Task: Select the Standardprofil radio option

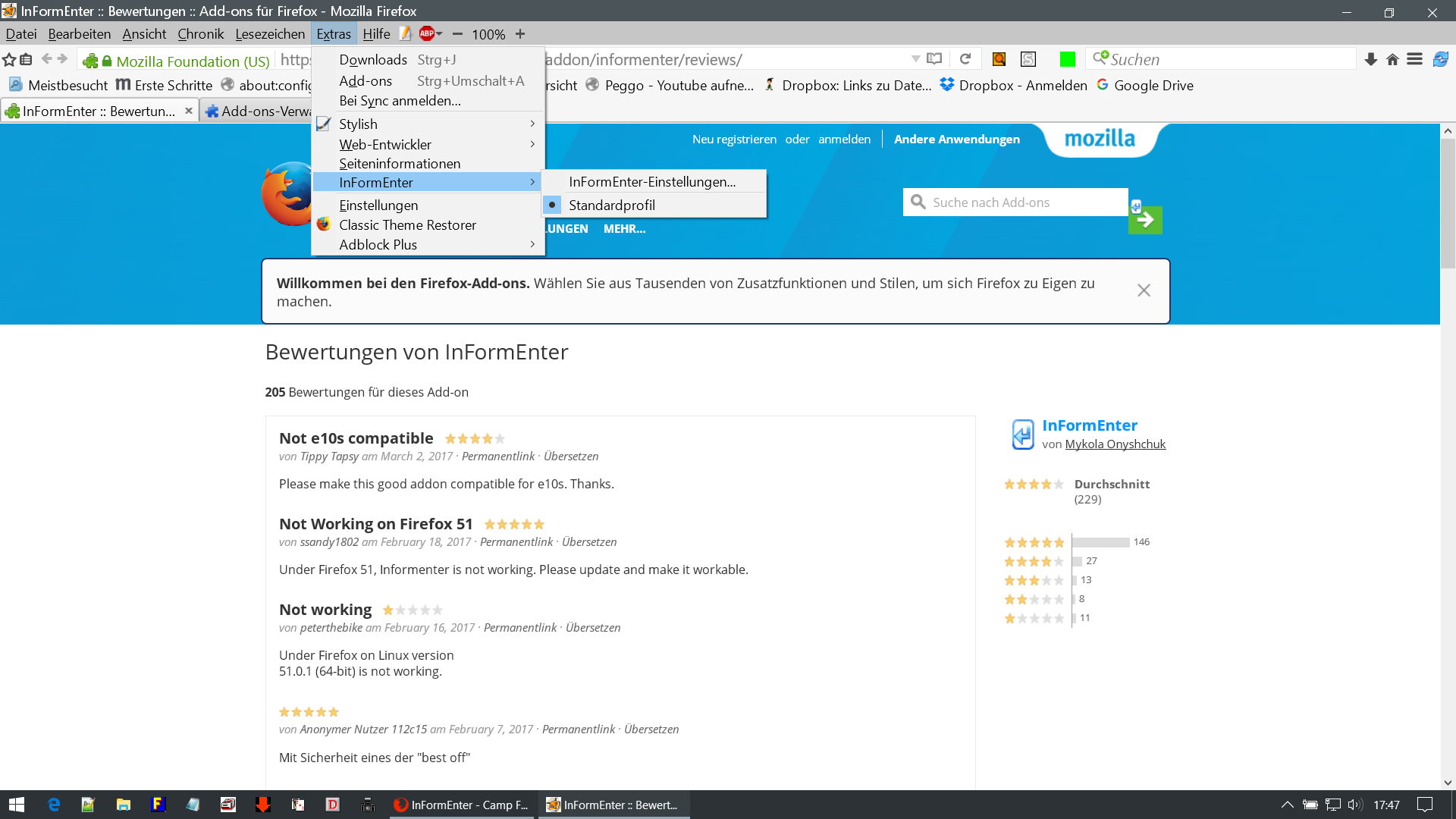Action: pos(611,205)
